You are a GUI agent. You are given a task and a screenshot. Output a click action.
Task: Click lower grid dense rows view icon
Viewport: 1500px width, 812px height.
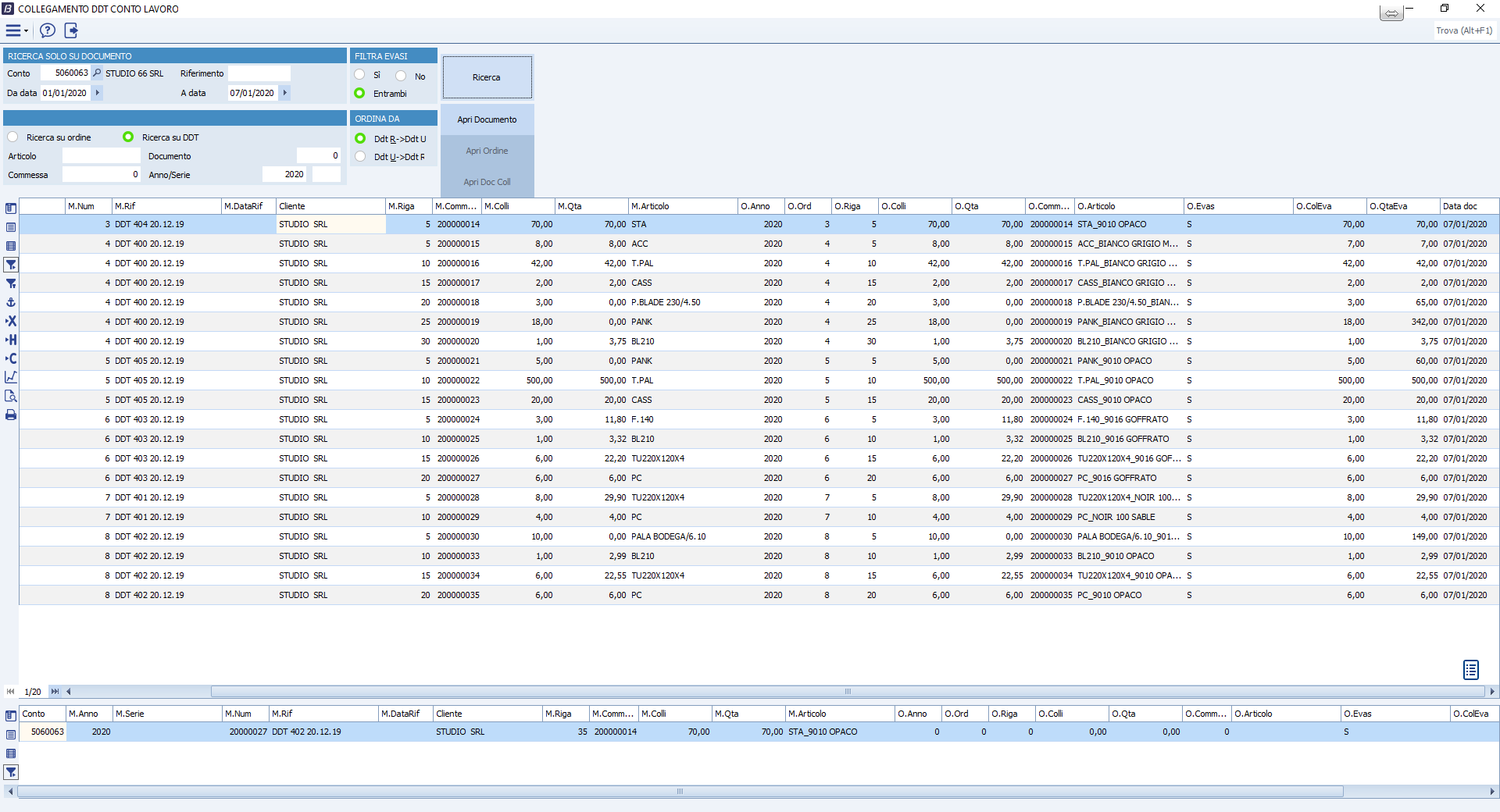click(11, 753)
